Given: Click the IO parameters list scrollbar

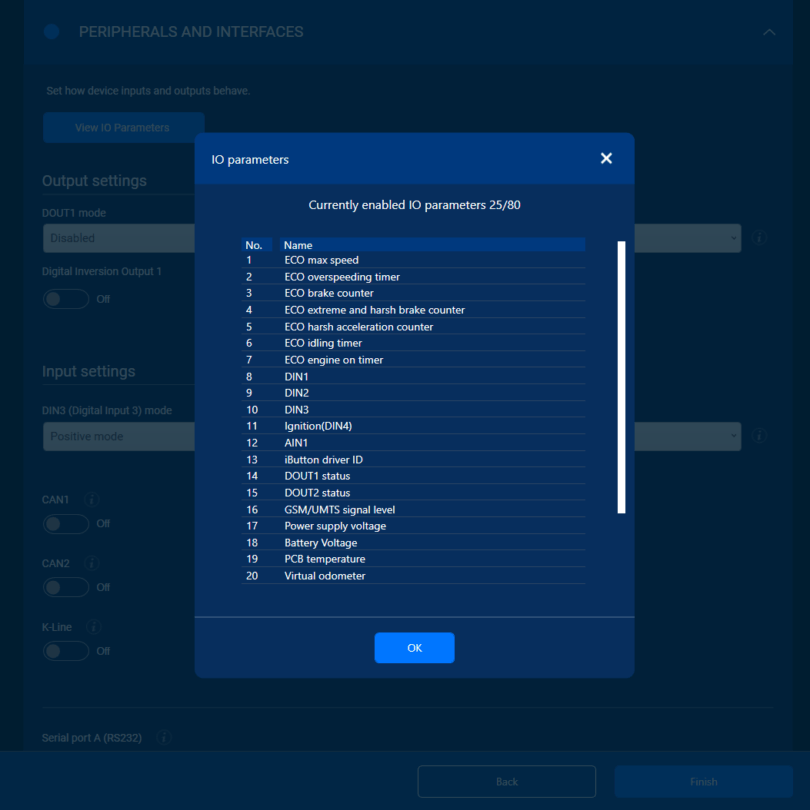Looking at the screenshot, I should 621,377.
